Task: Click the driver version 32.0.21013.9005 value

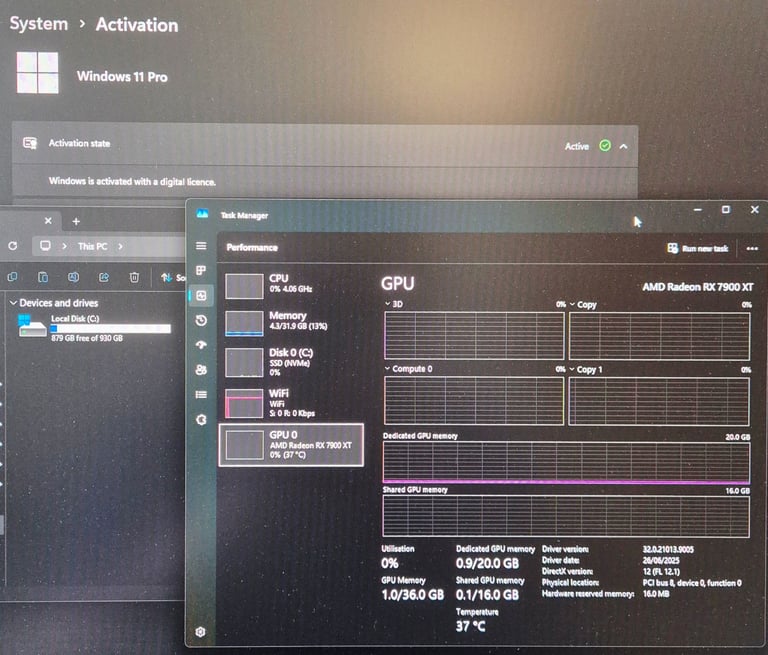Action: (x=668, y=550)
